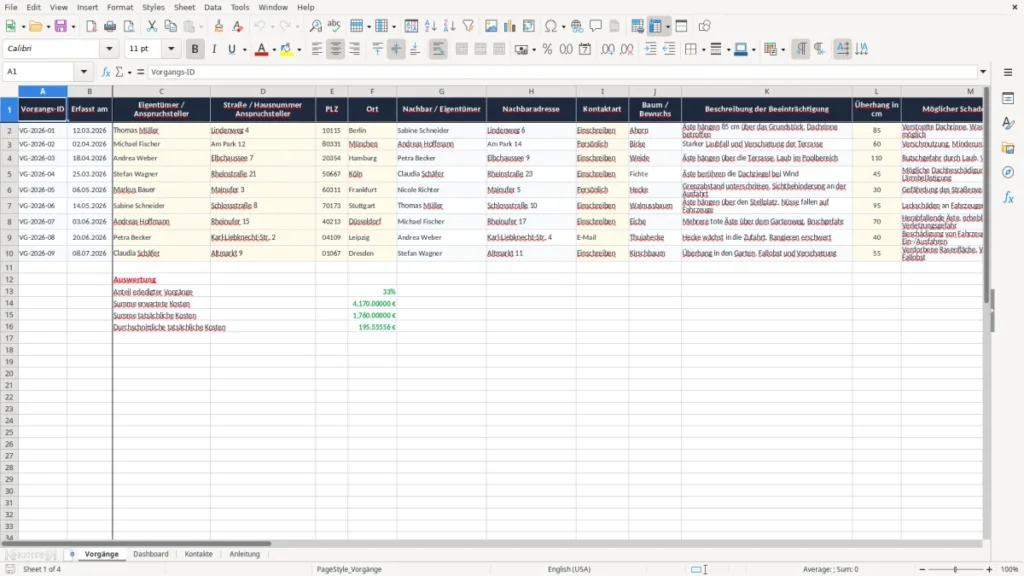Click the Insert Comment speech bubble
1024x576 pixels.
coord(596,26)
